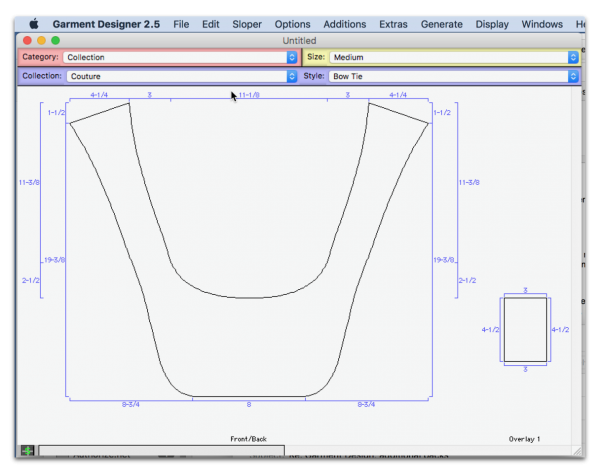Click the horizontal scrollbar at window bottom
Screen dimensions: 600x474
point(161,450)
